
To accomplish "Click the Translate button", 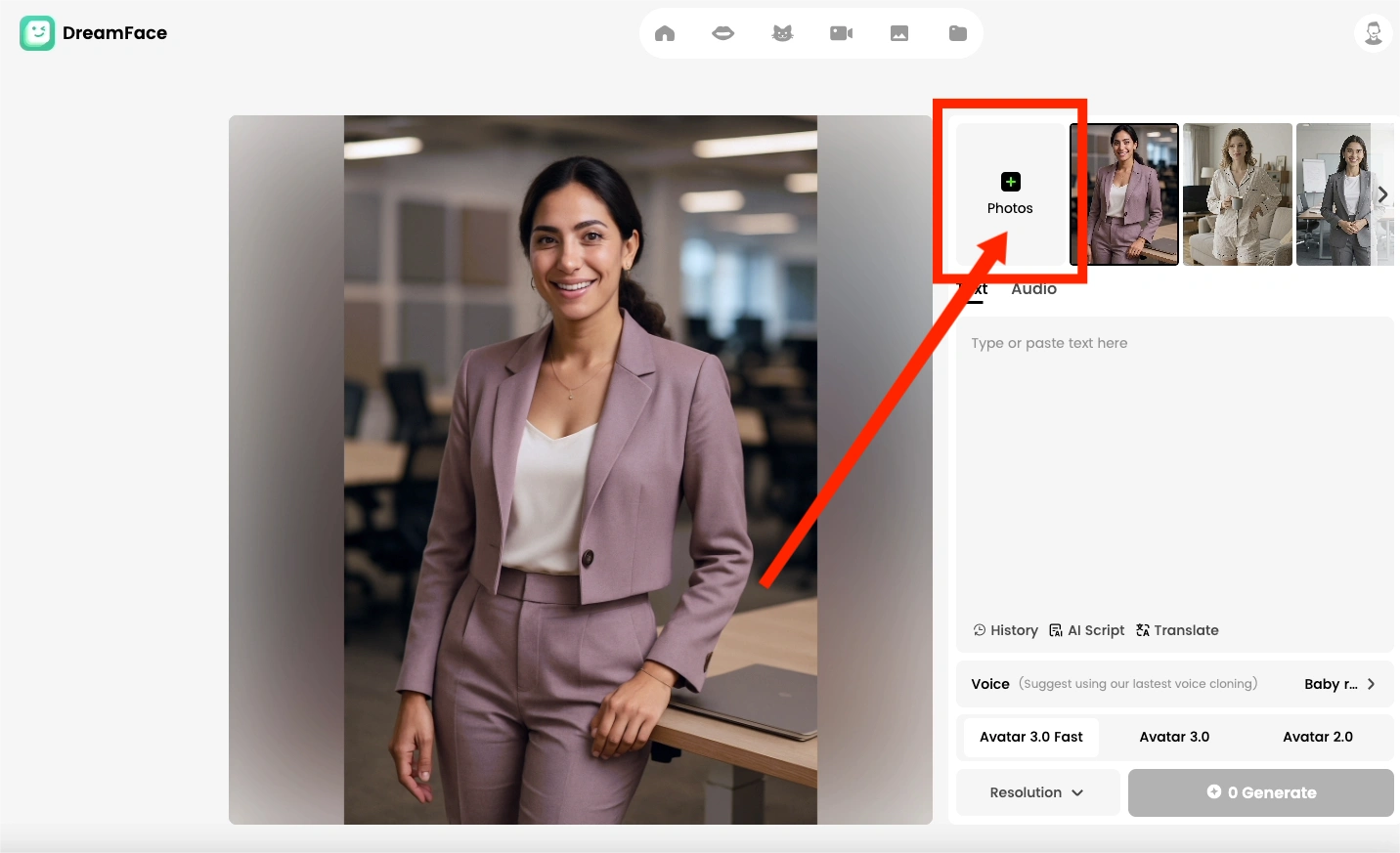I will [1177, 630].
